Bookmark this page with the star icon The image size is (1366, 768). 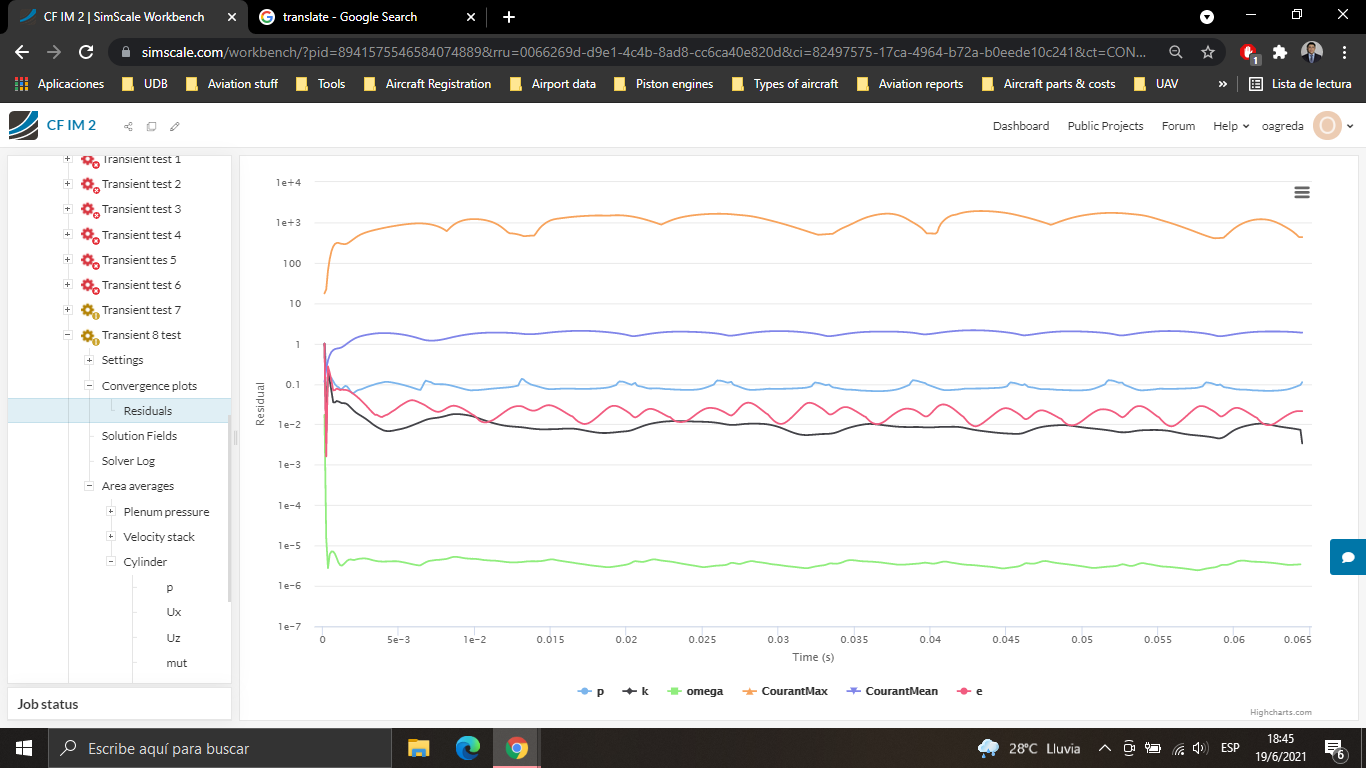click(x=1208, y=52)
